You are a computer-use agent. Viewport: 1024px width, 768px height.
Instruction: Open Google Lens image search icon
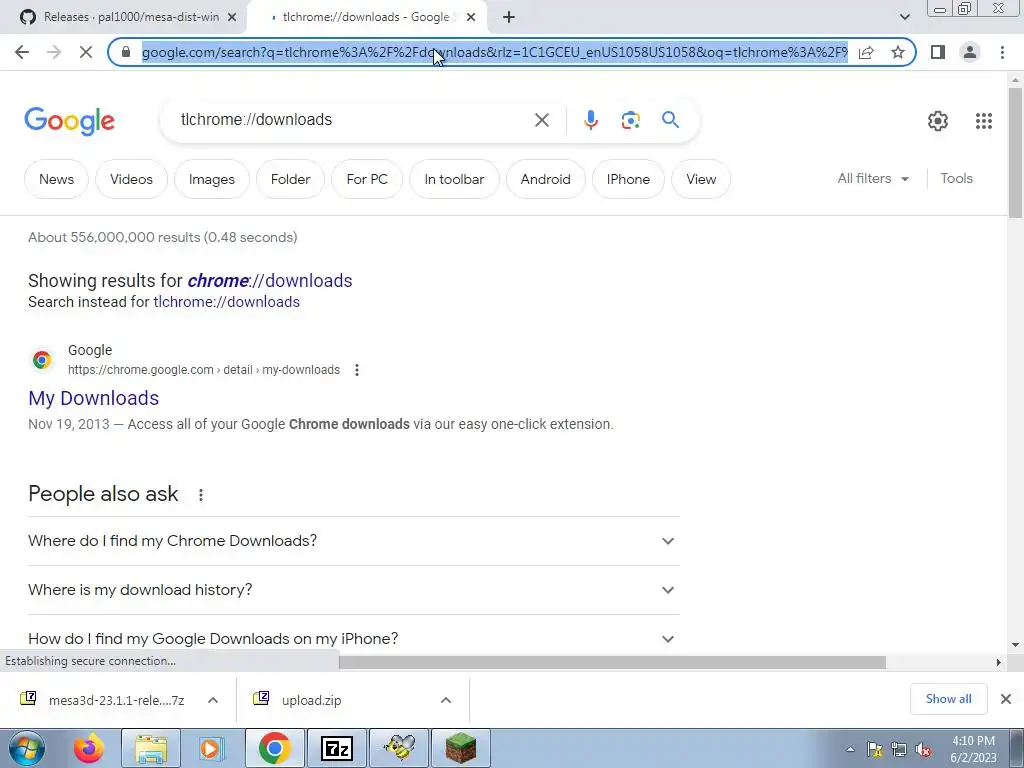tap(630, 120)
